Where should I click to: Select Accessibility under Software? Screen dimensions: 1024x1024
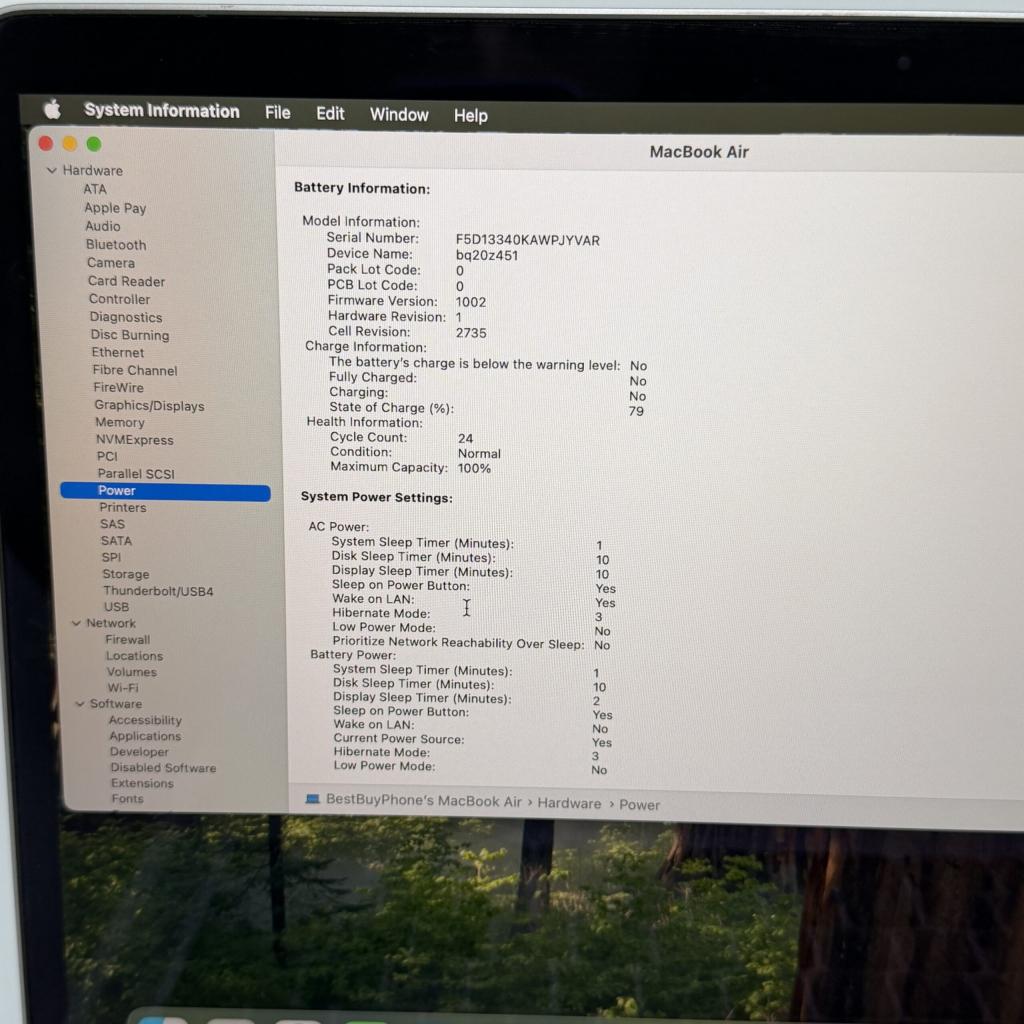click(145, 720)
